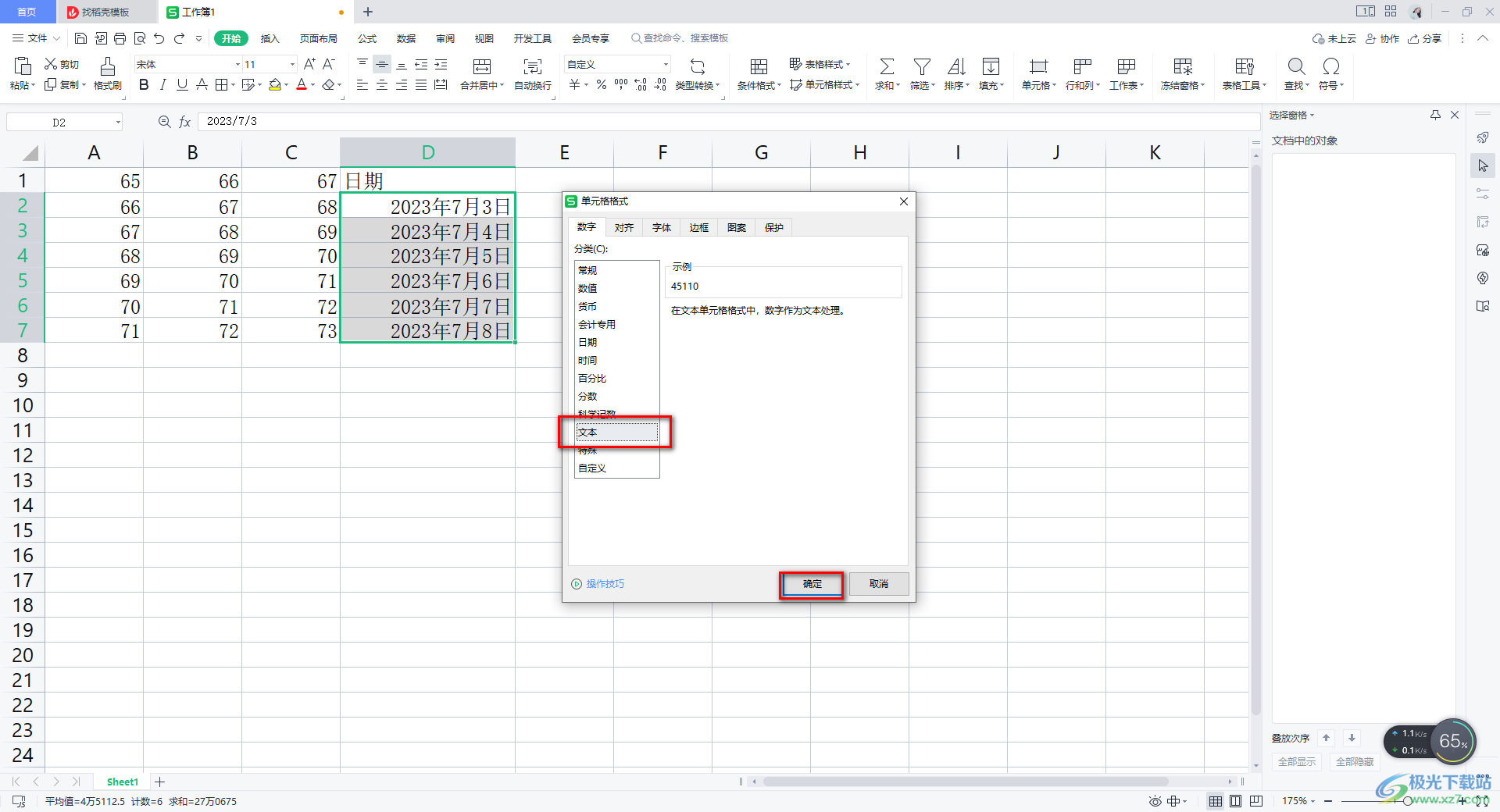Click the 取消 button in the dialog

879,584
